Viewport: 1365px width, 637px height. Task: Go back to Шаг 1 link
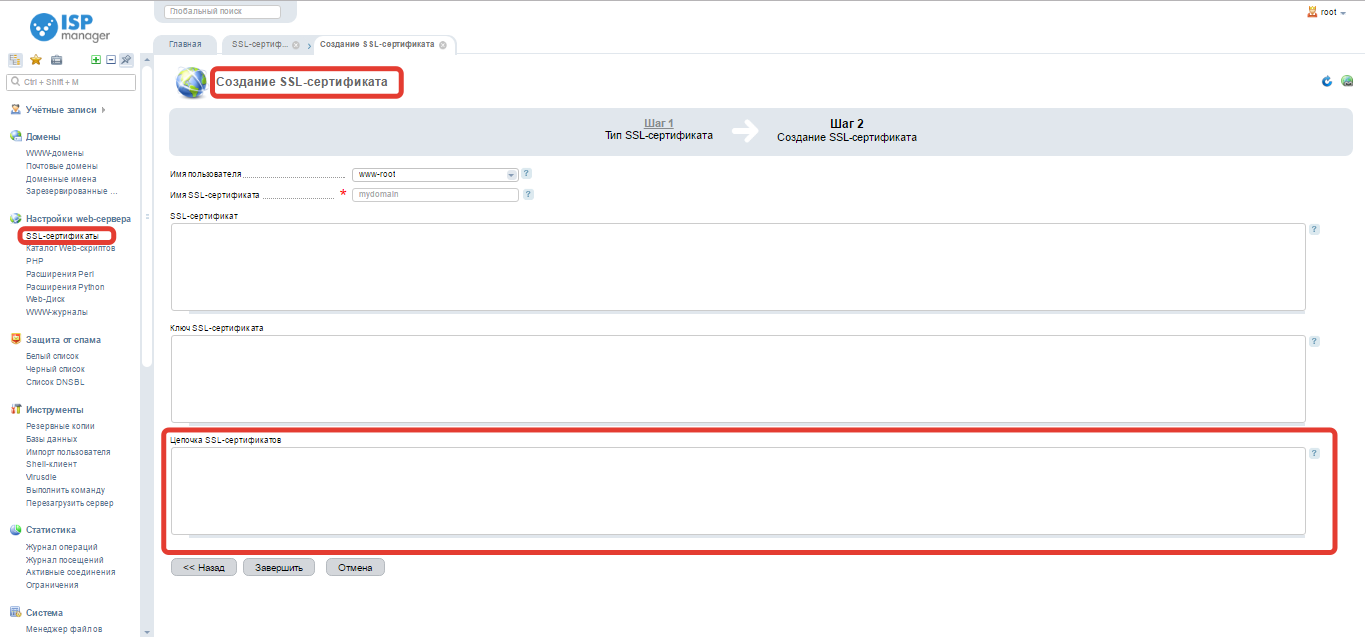coord(658,123)
